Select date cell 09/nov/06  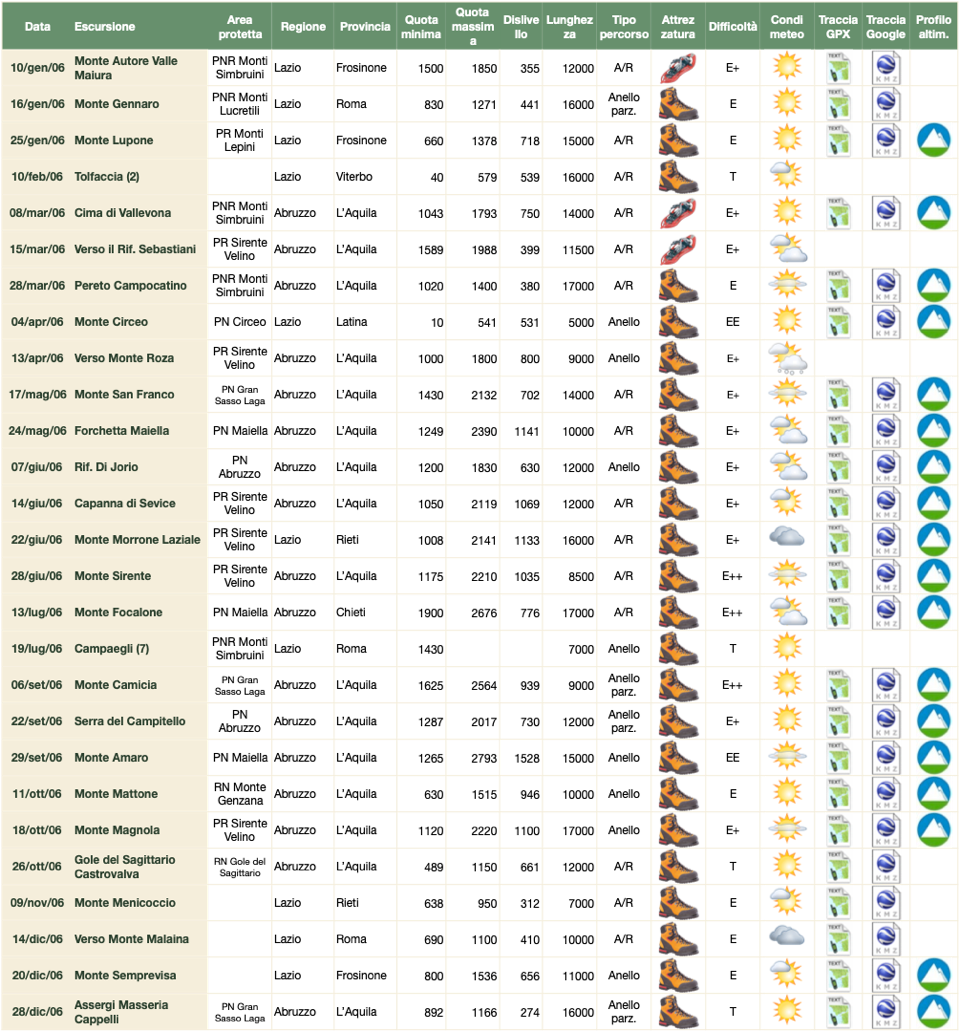click(38, 903)
